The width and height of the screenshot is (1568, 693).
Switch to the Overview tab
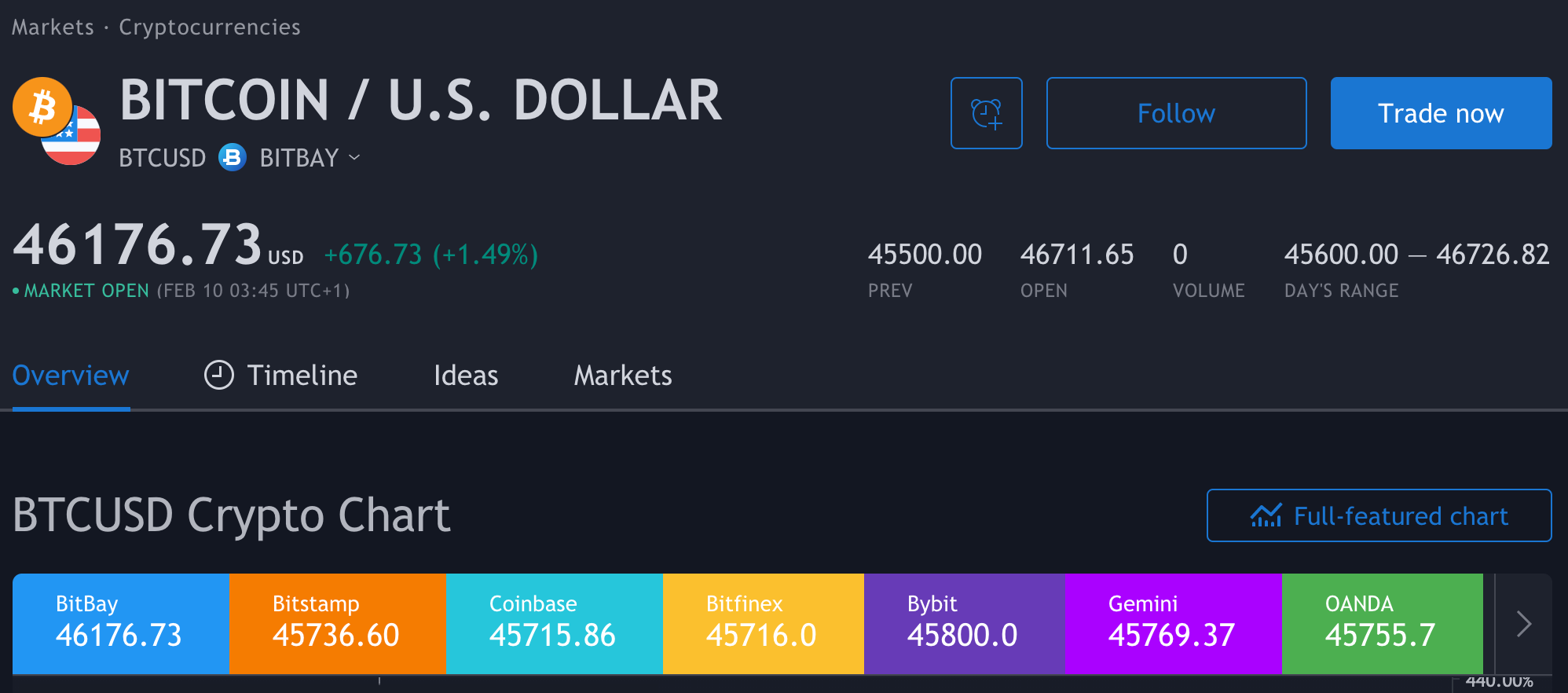[x=71, y=376]
